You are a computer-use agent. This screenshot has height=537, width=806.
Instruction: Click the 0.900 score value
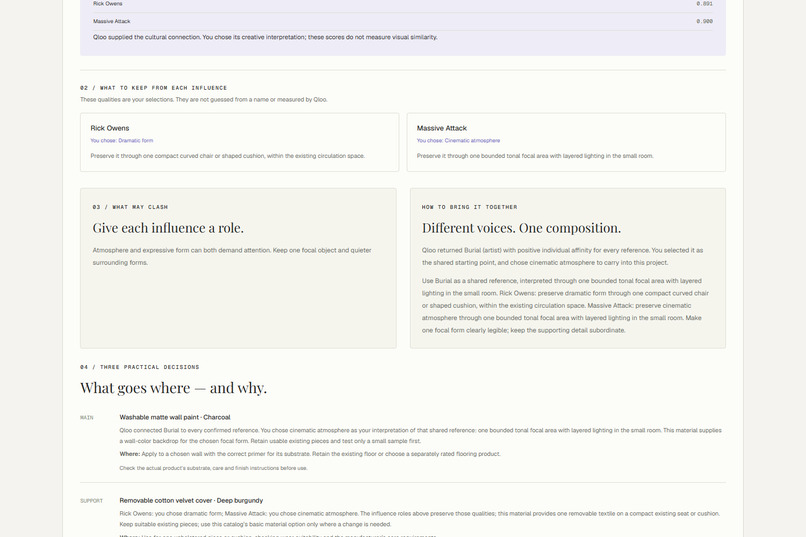pos(704,21)
